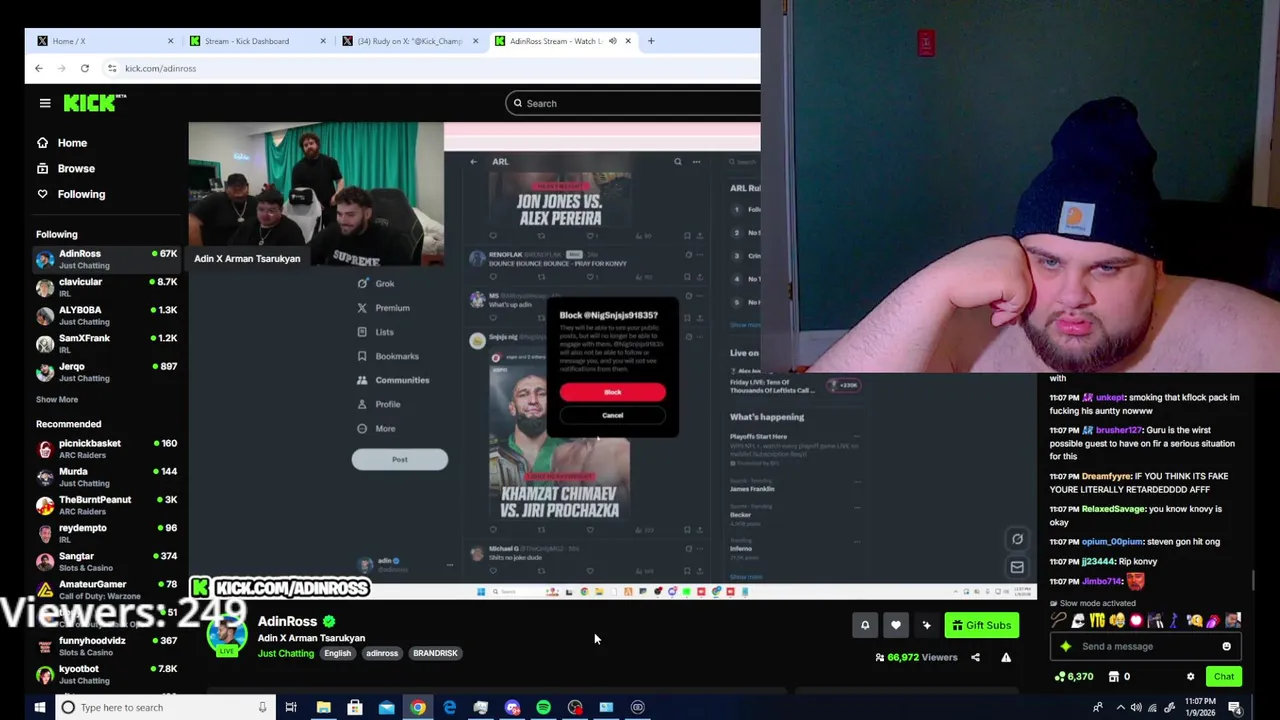The height and width of the screenshot is (720, 1280).
Task: Insert the YTG emote
Action: [x=1097, y=621]
